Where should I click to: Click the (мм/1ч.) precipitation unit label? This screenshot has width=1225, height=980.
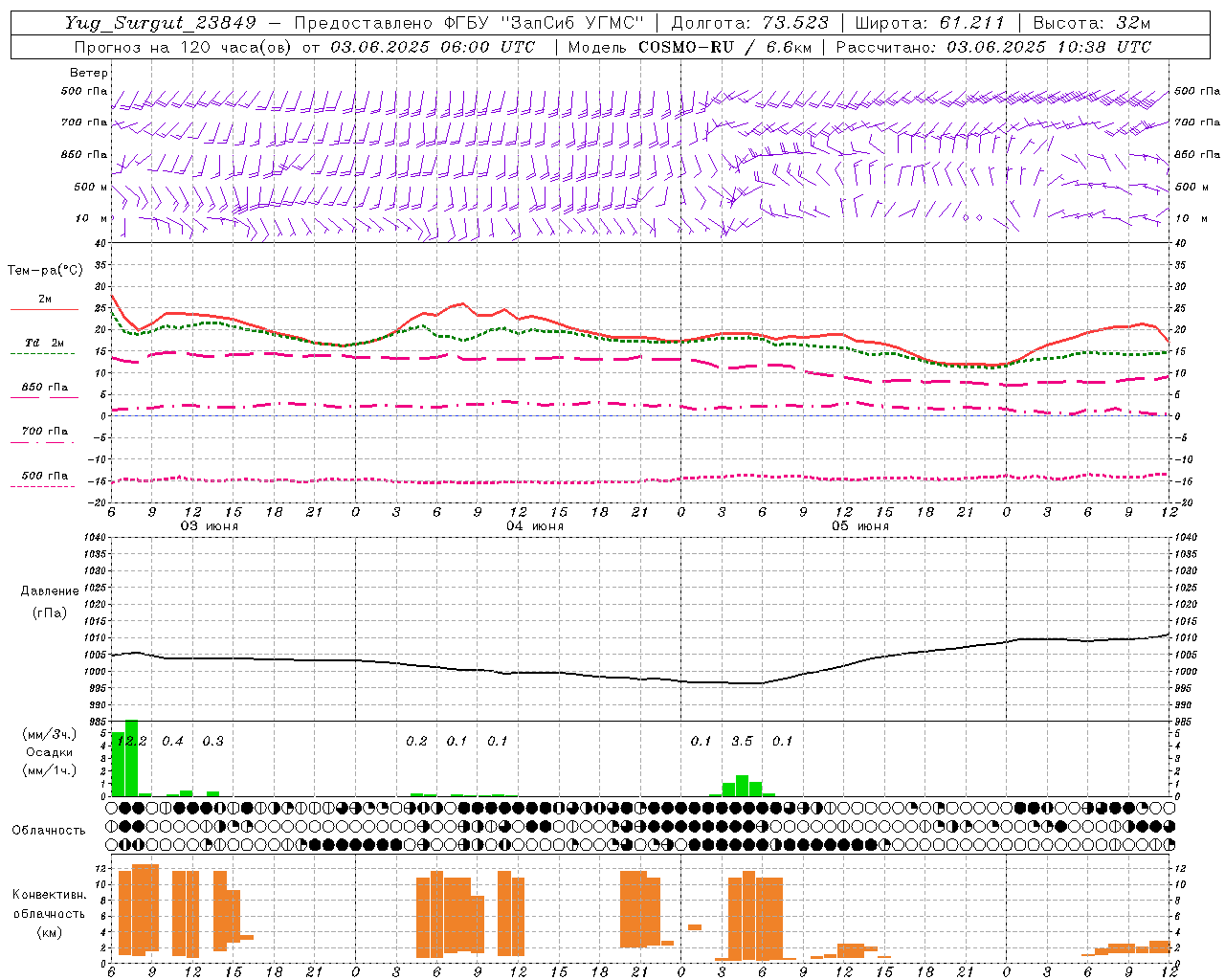pyautogui.click(x=50, y=770)
